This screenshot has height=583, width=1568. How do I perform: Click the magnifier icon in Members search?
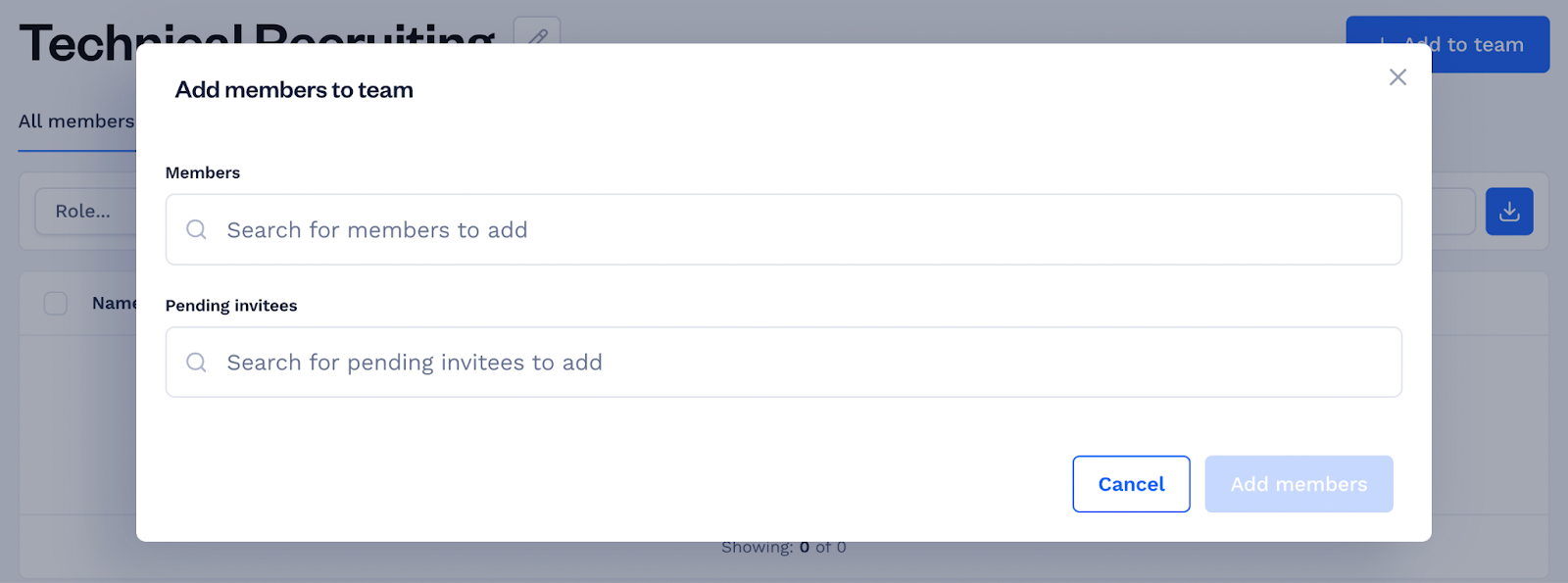197,229
